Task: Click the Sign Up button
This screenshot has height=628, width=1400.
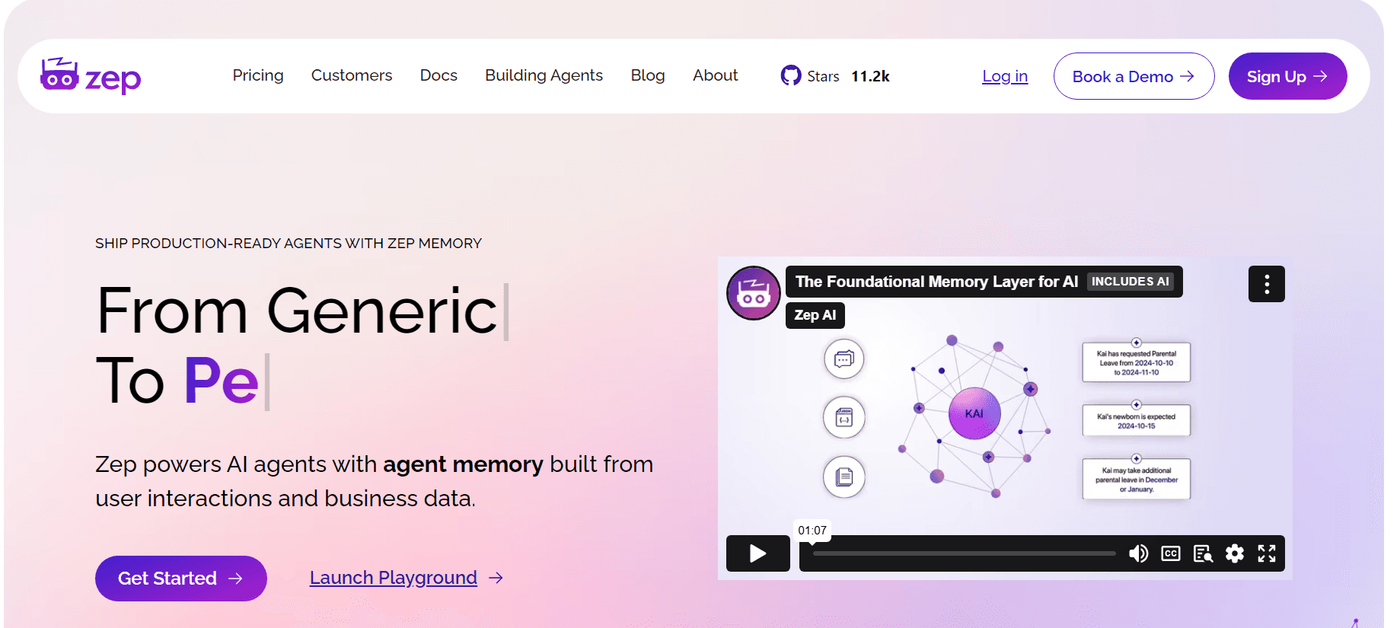Action: coord(1288,76)
